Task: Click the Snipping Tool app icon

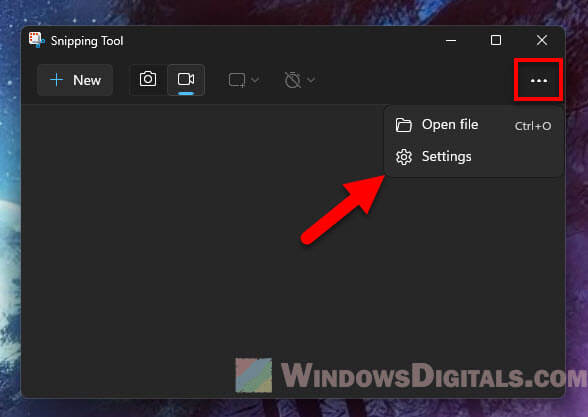Action: tap(36, 40)
